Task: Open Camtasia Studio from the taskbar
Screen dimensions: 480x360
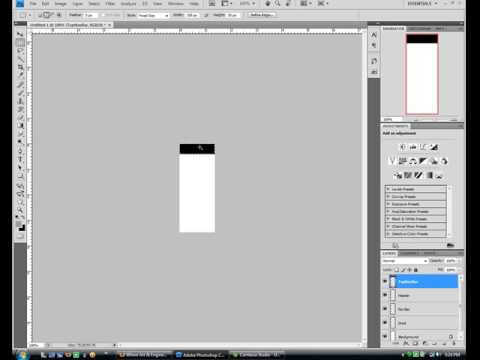Action: (x=257, y=355)
